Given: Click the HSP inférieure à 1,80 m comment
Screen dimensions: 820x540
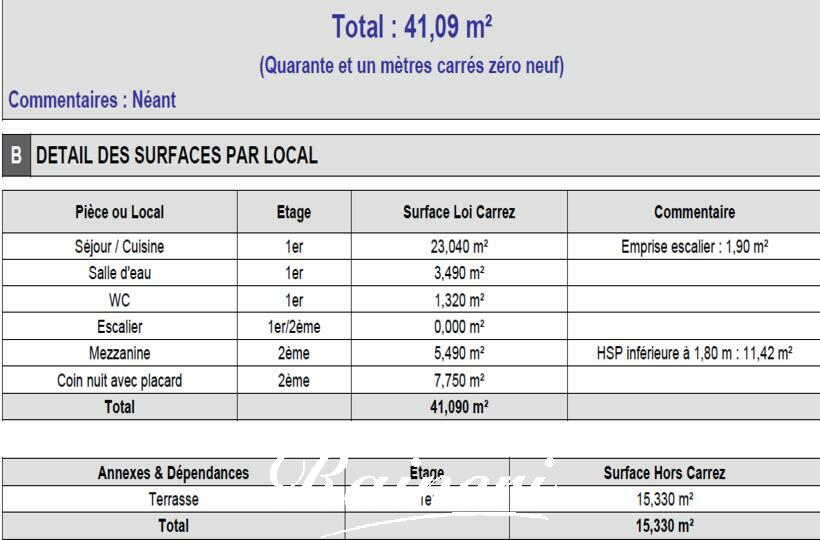Looking at the screenshot, I should [x=694, y=353].
